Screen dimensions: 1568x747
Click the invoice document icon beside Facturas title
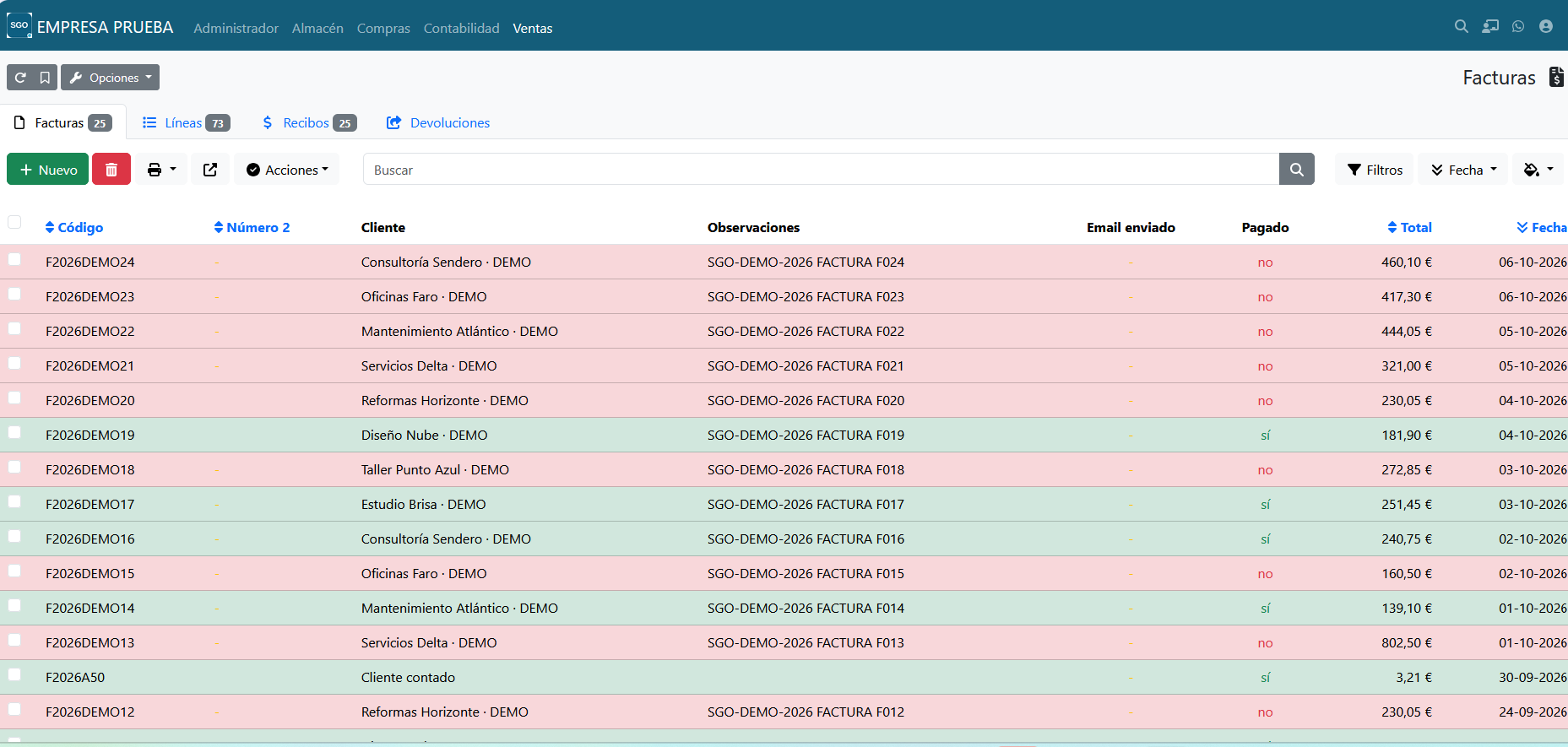pos(1556,77)
